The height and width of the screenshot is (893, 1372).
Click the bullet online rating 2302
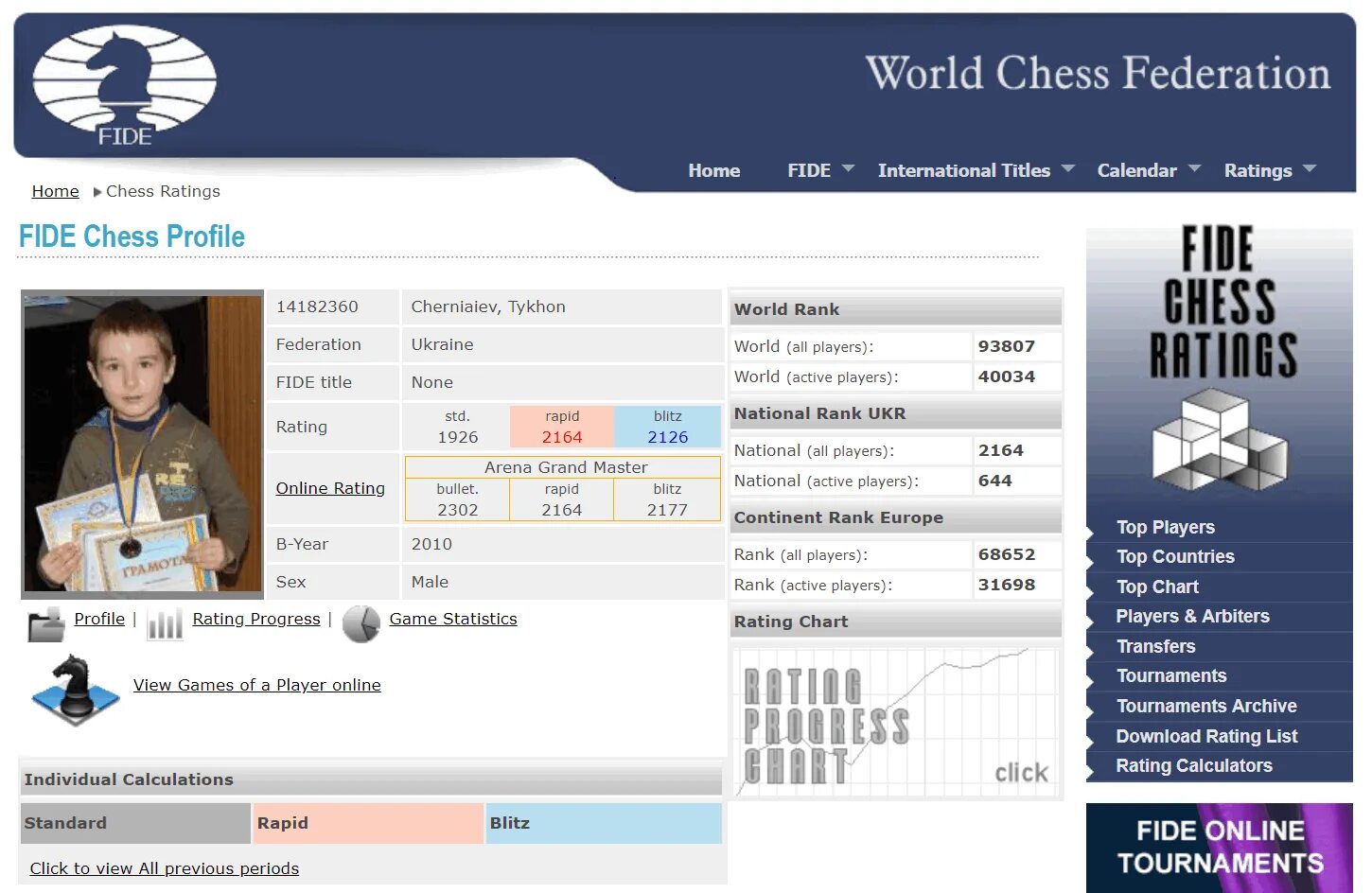[x=458, y=510]
